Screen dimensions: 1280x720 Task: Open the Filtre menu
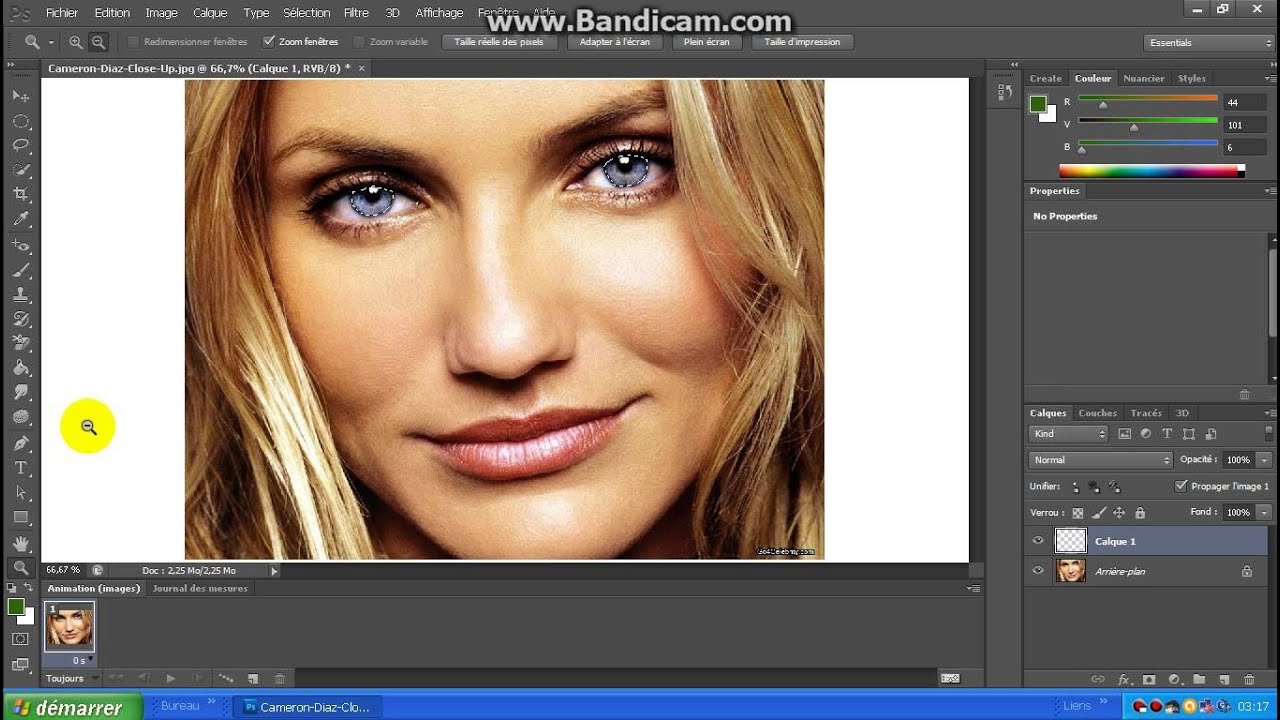[356, 13]
